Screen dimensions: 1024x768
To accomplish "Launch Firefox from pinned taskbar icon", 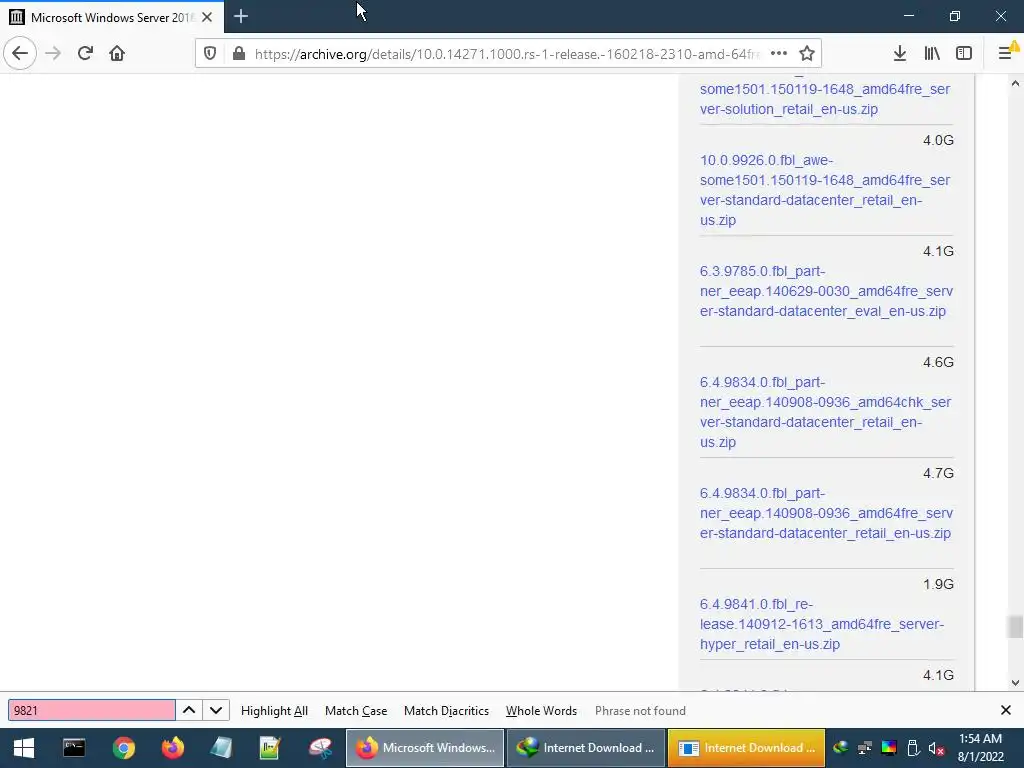I will click(173, 748).
